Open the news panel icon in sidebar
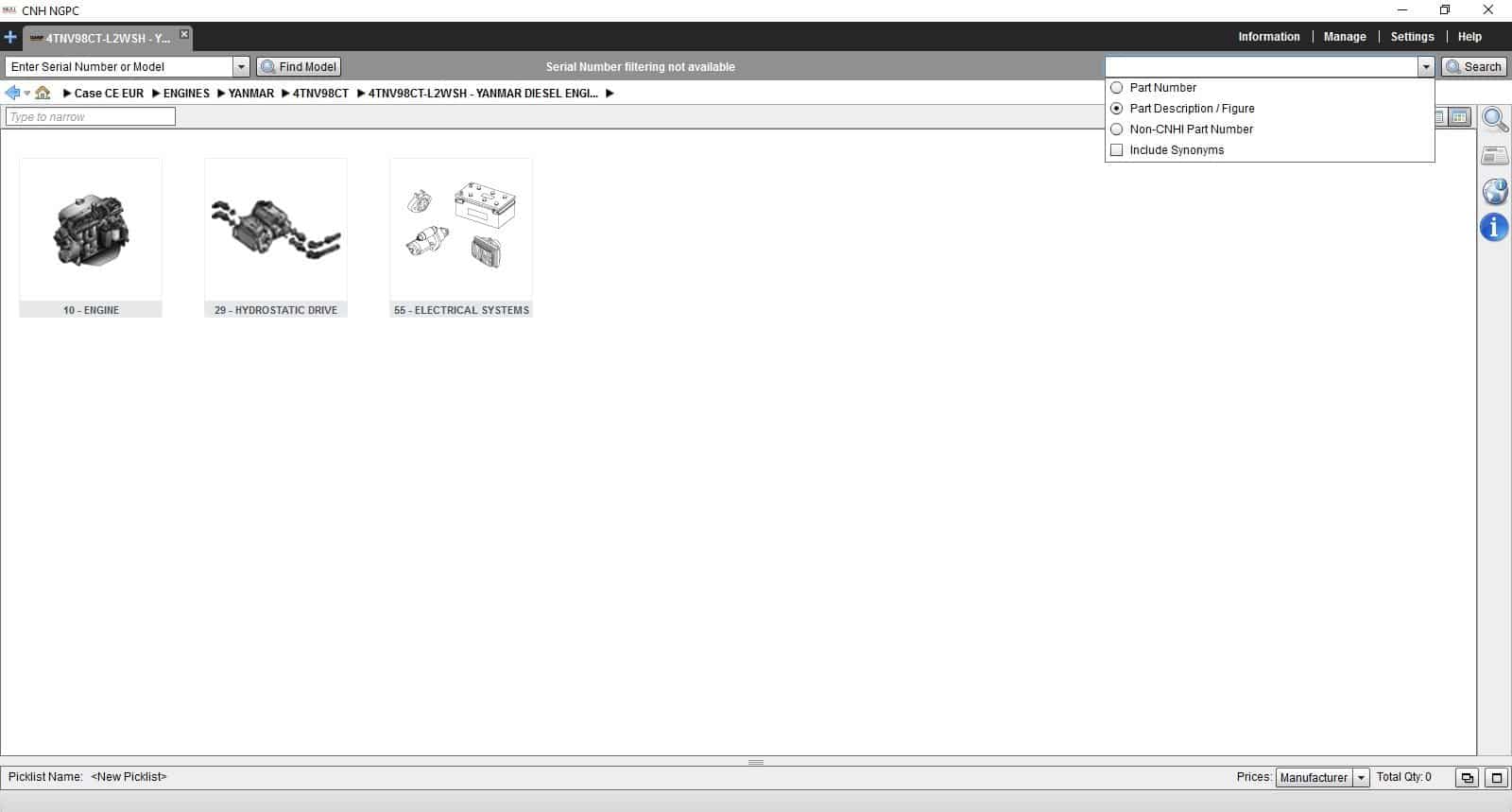This screenshot has height=812, width=1512. (1495, 156)
